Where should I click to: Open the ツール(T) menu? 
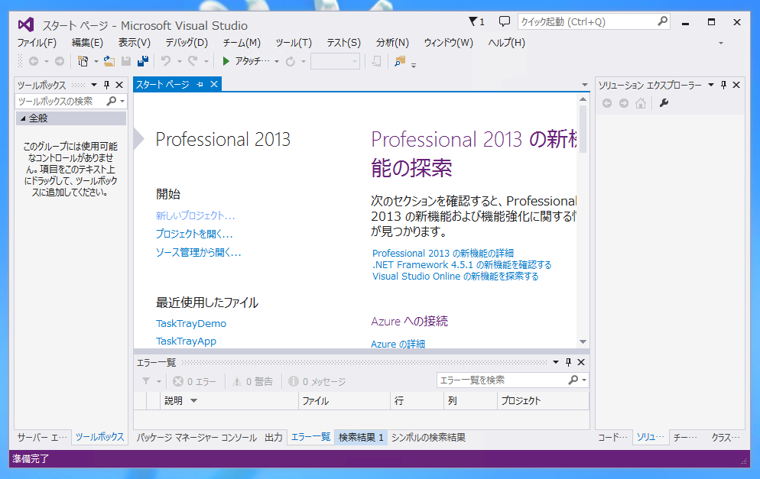tap(294, 43)
